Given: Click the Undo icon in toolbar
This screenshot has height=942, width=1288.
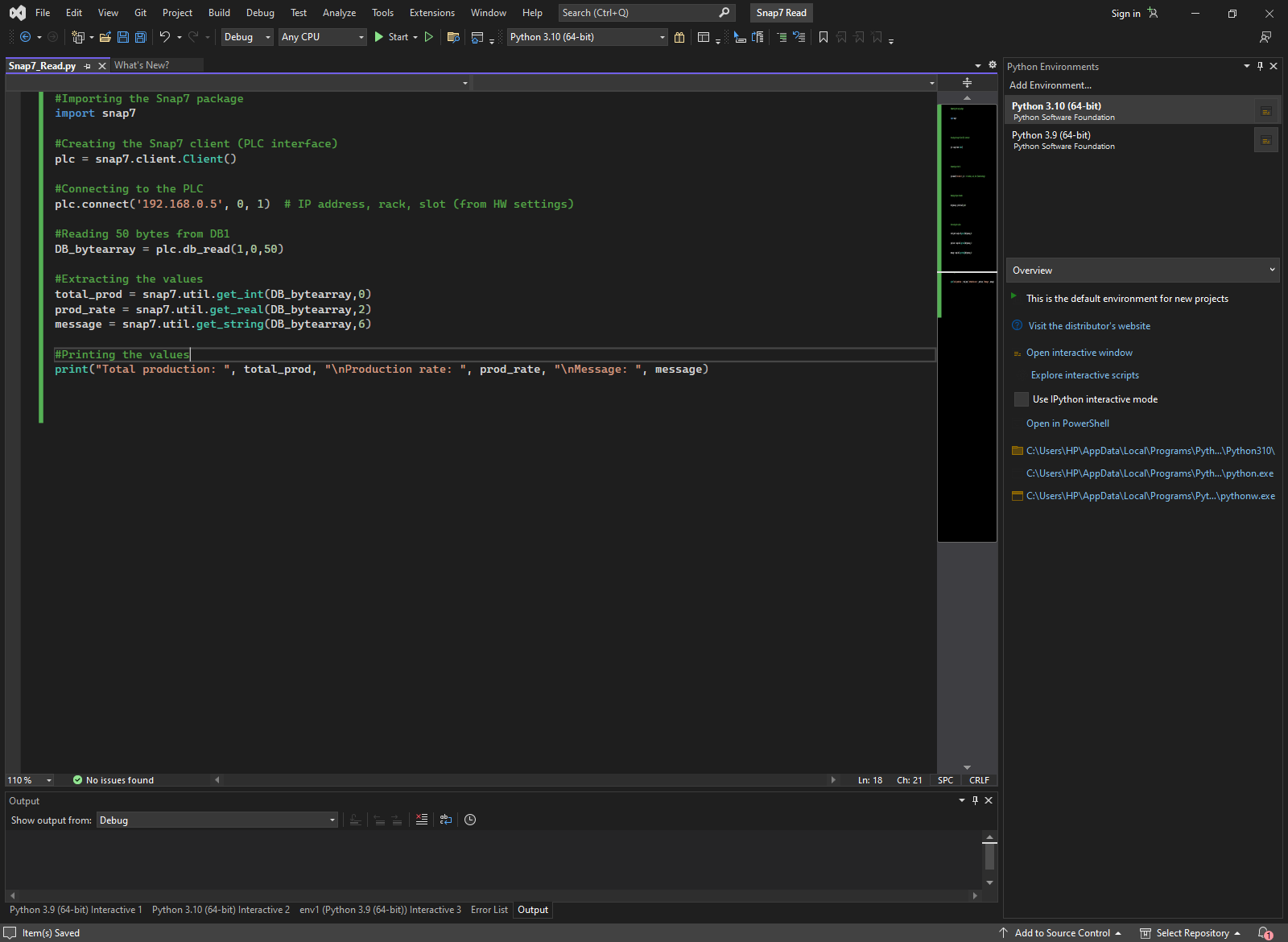Looking at the screenshot, I should tap(165, 37).
